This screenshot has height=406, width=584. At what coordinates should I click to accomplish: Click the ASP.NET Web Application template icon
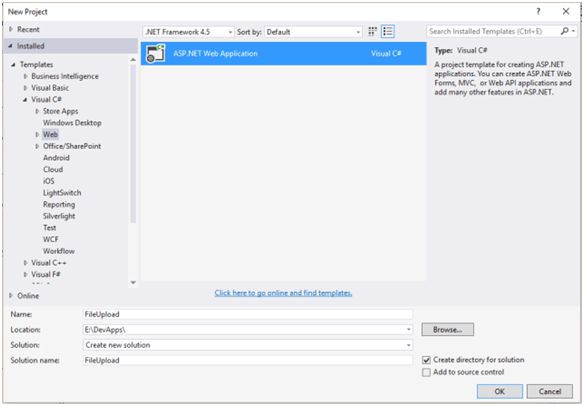point(156,53)
